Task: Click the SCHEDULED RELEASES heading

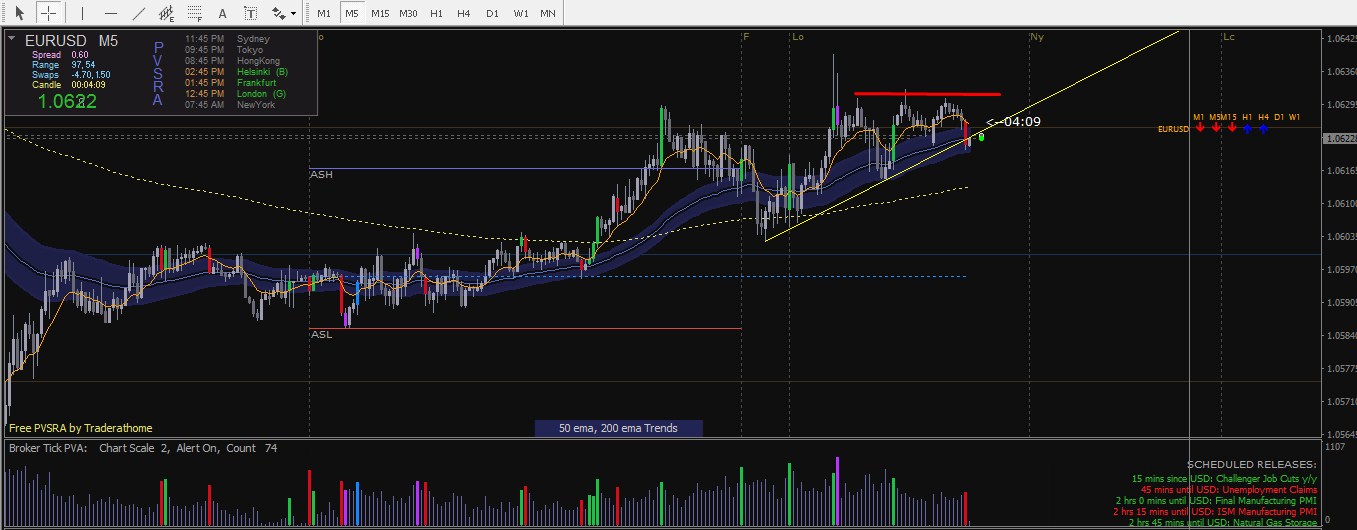Action: 1252,465
